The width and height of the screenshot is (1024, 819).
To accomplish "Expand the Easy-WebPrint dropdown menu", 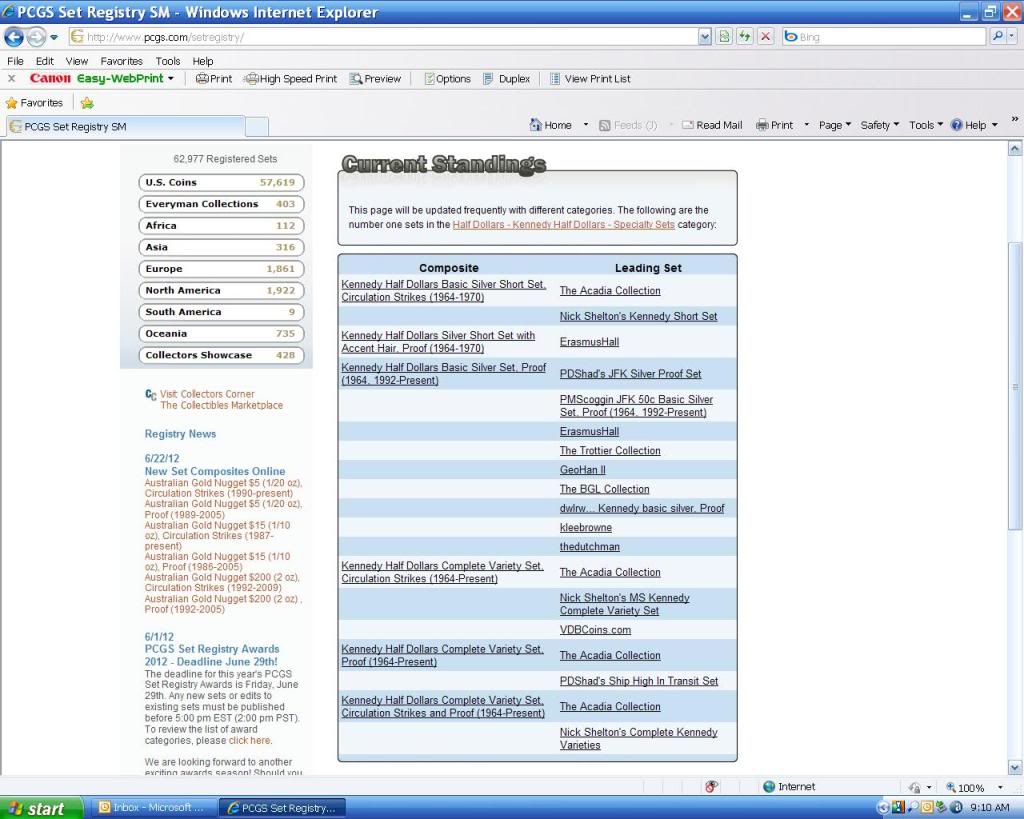I will click(x=171, y=78).
